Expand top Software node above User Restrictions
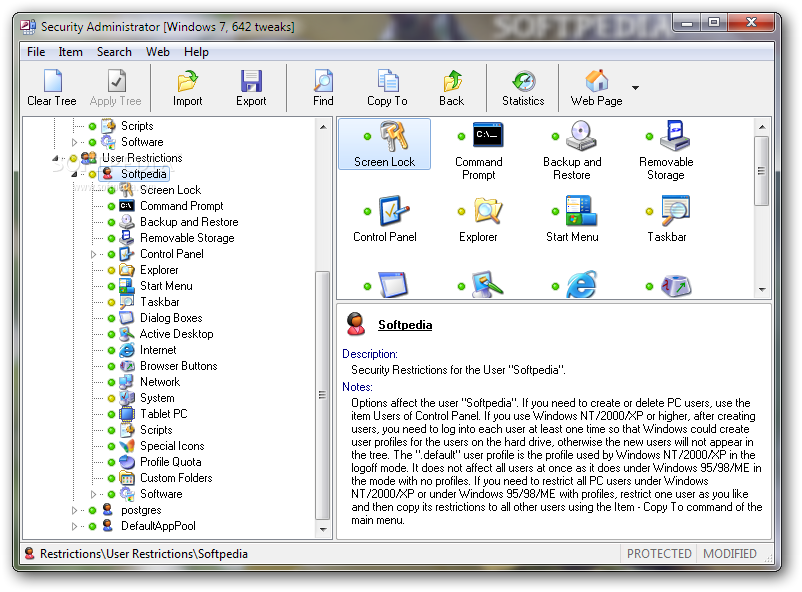 point(74,142)
